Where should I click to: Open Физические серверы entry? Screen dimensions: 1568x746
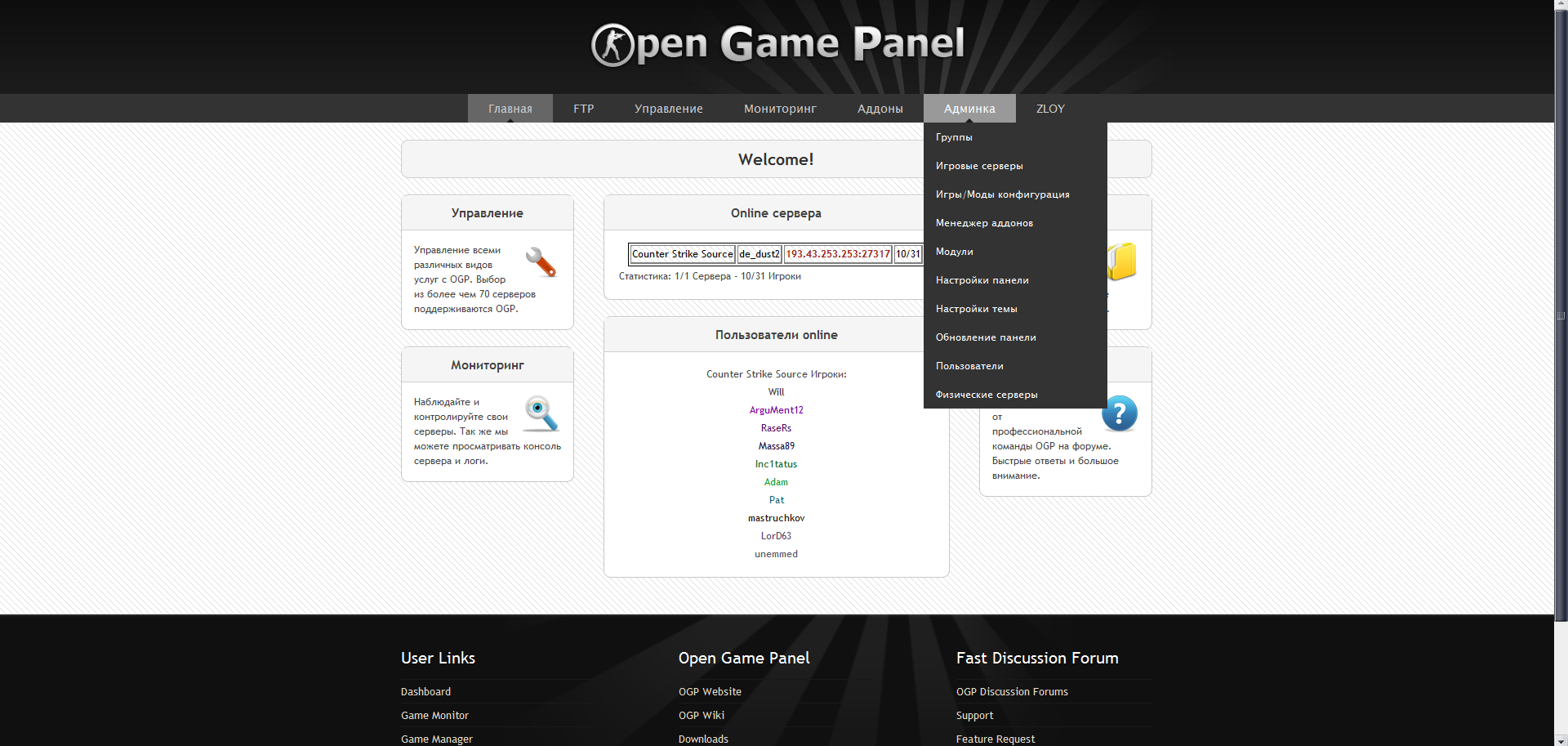click(x=1015, y=395)
